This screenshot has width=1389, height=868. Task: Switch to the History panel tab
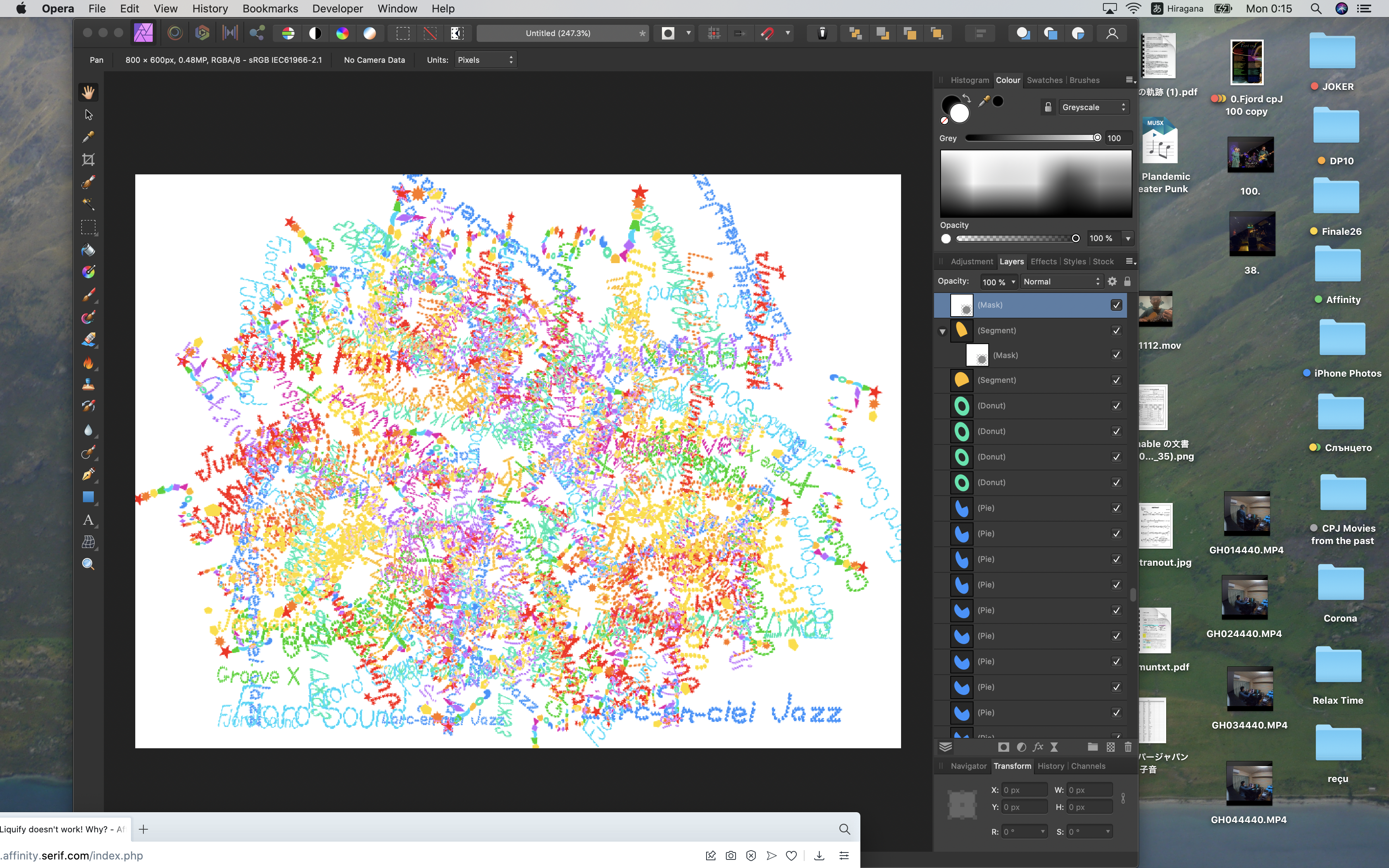tap(1050, 766)
